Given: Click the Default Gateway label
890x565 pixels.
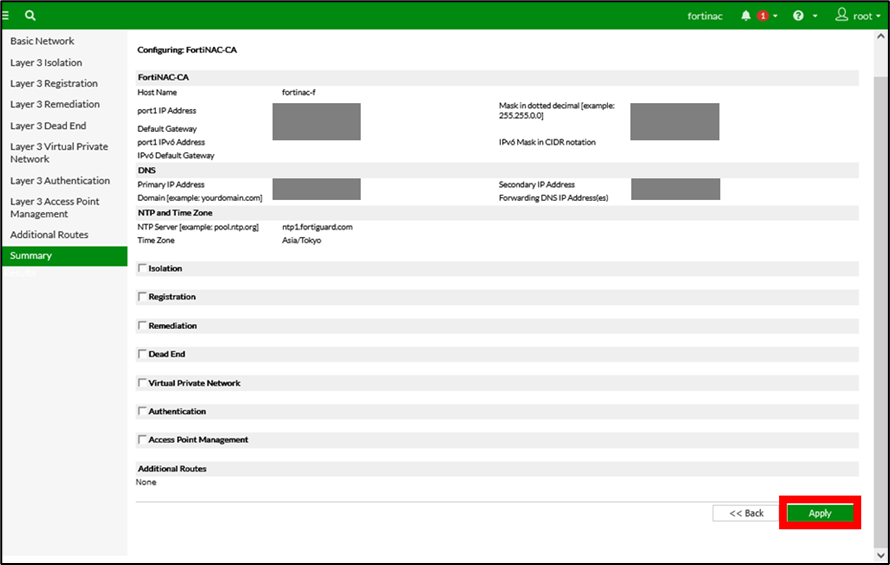Looking at the screenshot, I should [167, 129].
